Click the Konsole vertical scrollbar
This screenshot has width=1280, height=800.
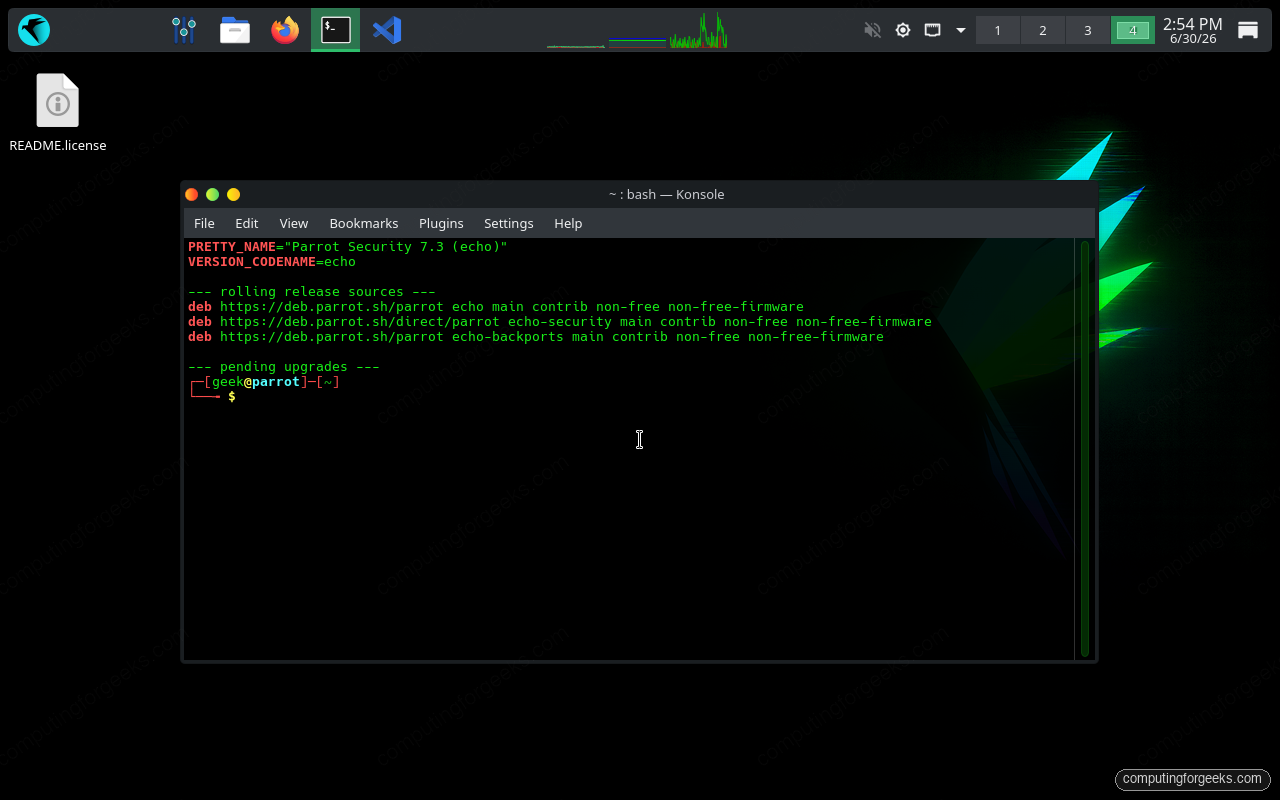[1084, 448]
